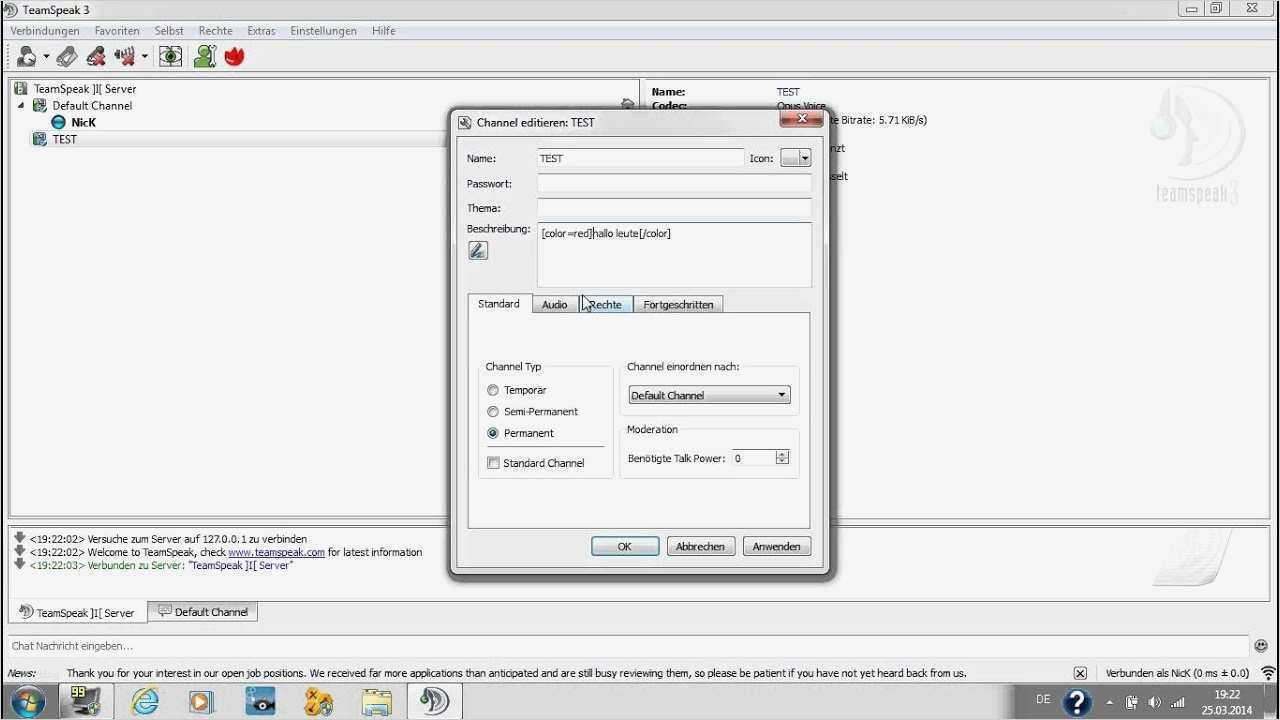Viewport: 1280px width, 720px height.
Task: Open Internet Explorer from the taskbar
Action: click(145, 701)
